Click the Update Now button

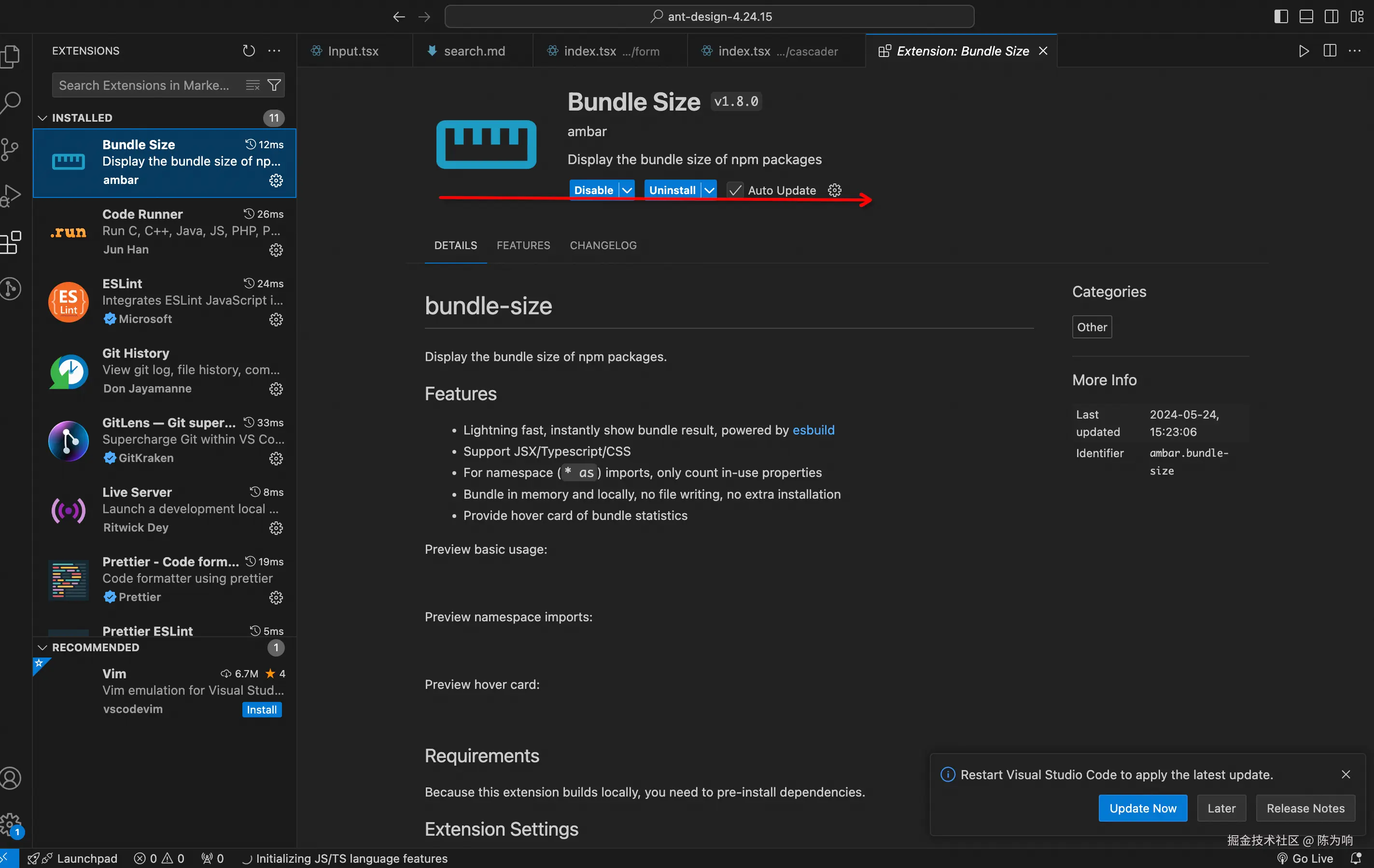point(1142,808)
